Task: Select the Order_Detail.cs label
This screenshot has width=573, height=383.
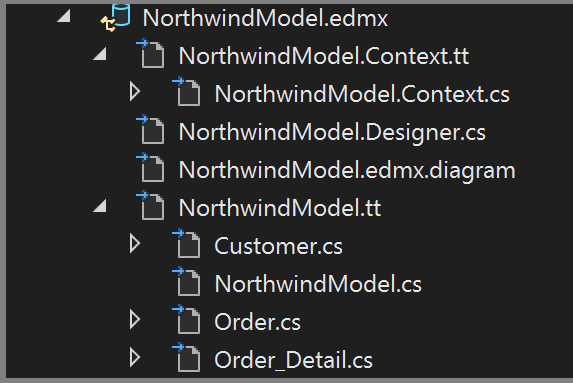Action: coord(294,360)
